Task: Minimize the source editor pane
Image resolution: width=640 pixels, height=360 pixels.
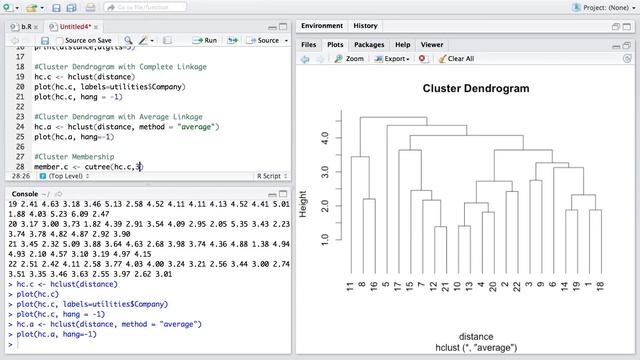Action: tap(272, 27)
